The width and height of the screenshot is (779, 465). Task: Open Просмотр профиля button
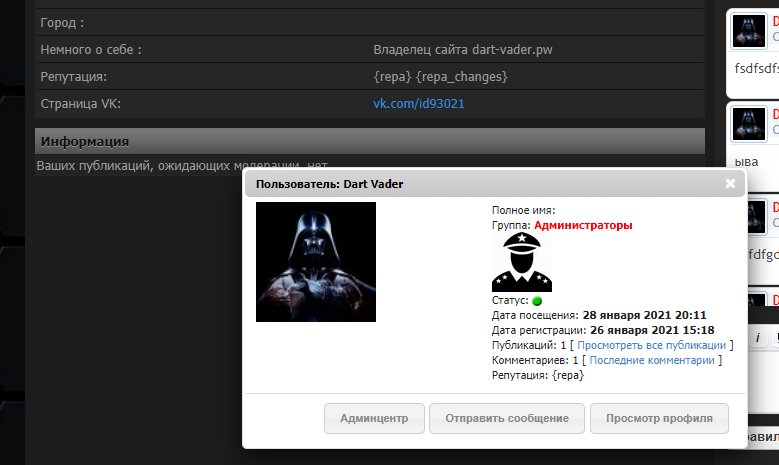tap(659, 418)
